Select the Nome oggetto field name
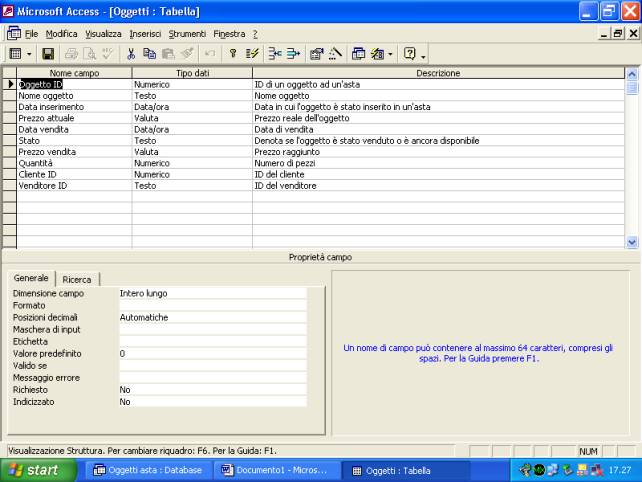Screen dimensions: 642x482 coord(46,96)
